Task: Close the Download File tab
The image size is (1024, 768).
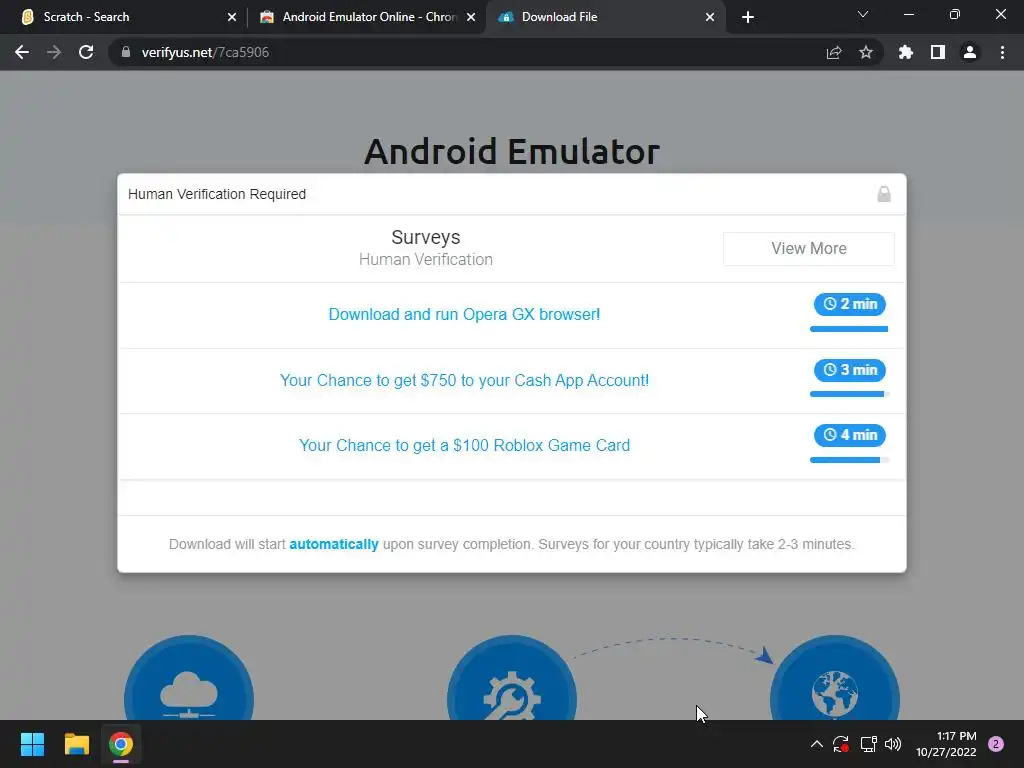Action: tap(710, 17)
